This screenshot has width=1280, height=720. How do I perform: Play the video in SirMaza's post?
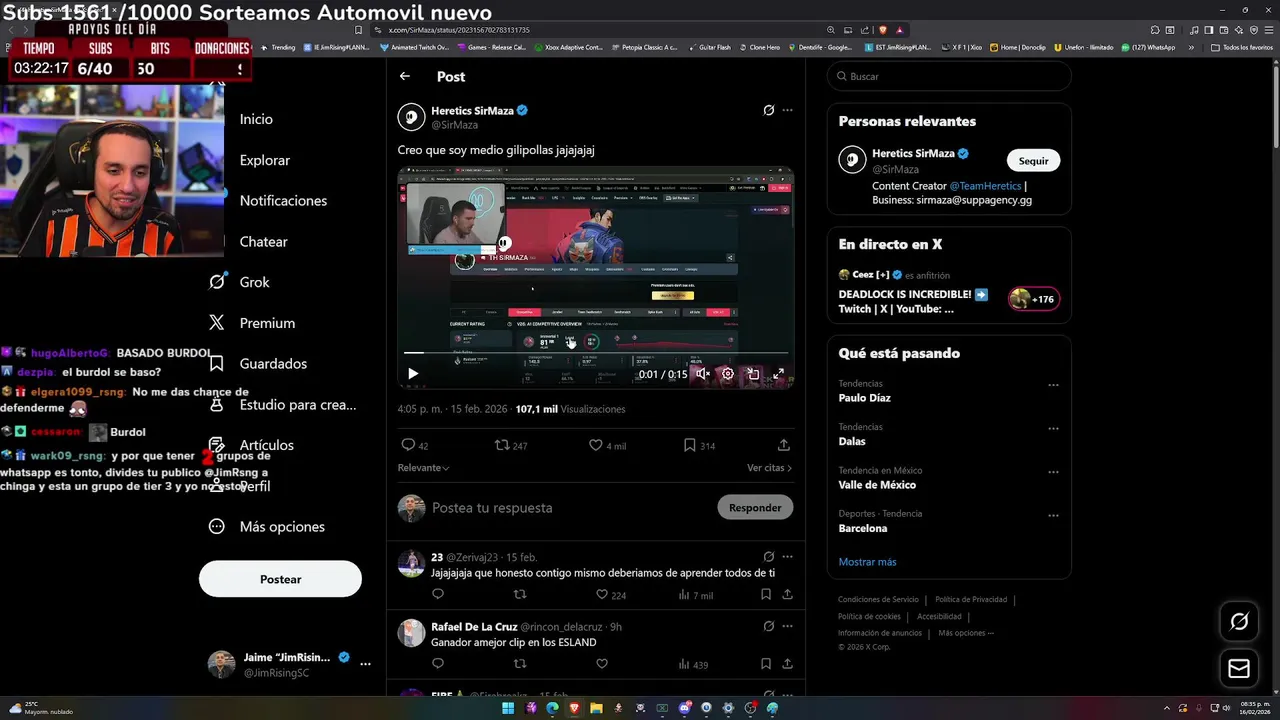(x=412, y=374)
